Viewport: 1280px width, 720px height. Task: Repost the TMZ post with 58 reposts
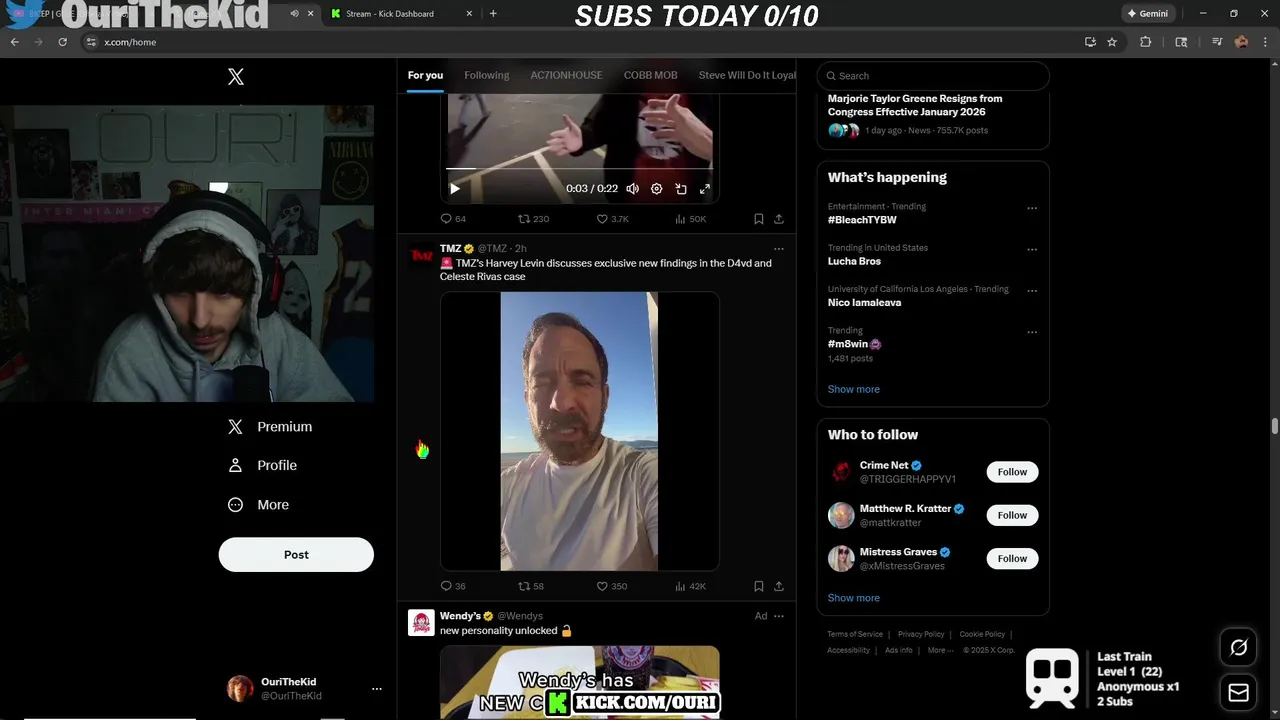click(531, 586)
